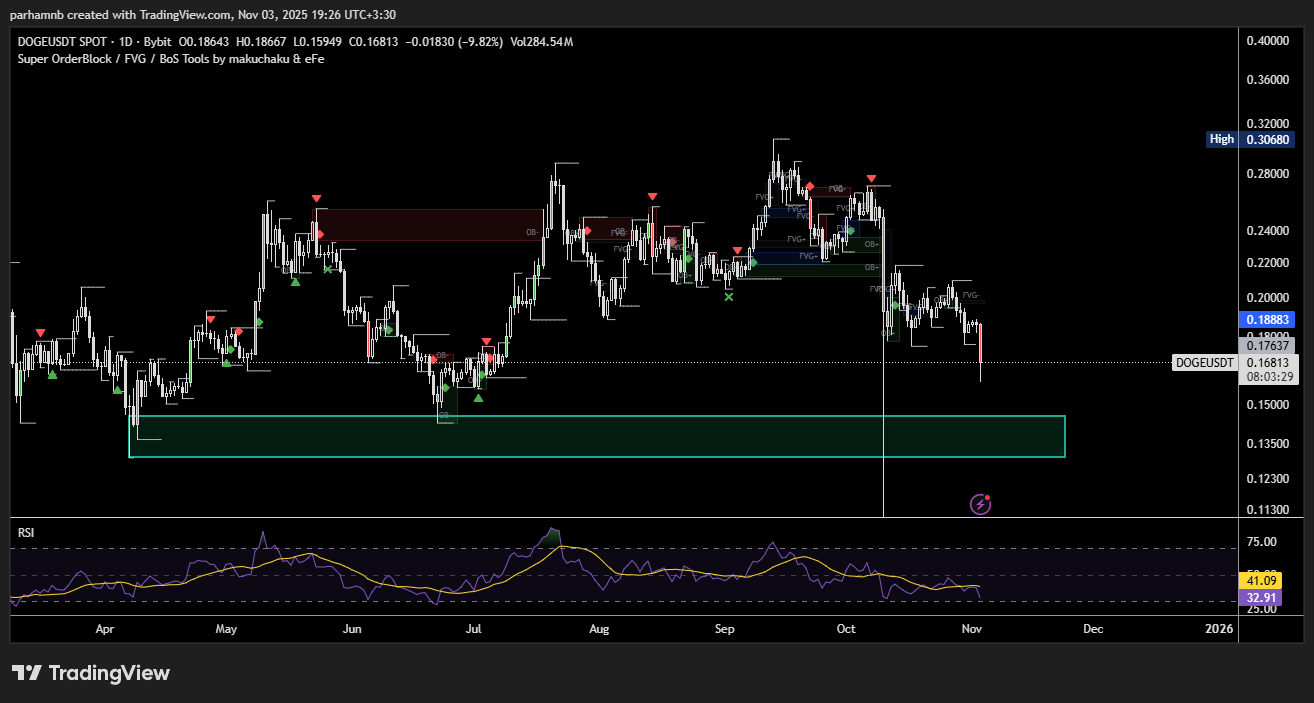The width and height of the screenshot is (1314, 703).
Task: Click the Dec label on the time axis
Action: 1093,629
